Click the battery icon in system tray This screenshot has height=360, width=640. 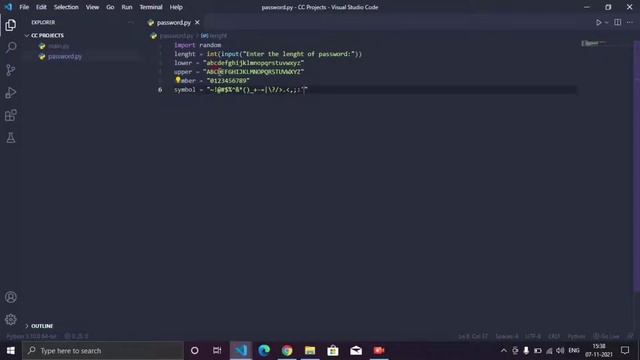point(538,351)
